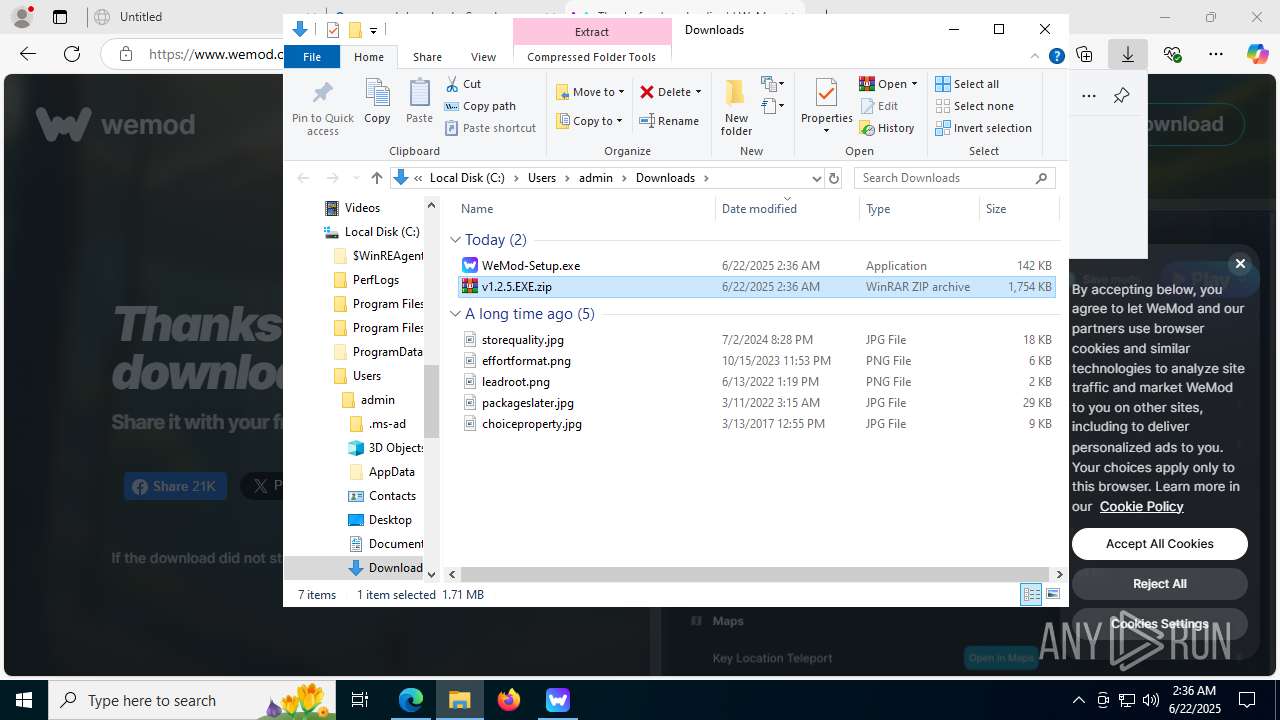
Task: Click the horizontal scrollbar in file list
Action: point(755,574)
